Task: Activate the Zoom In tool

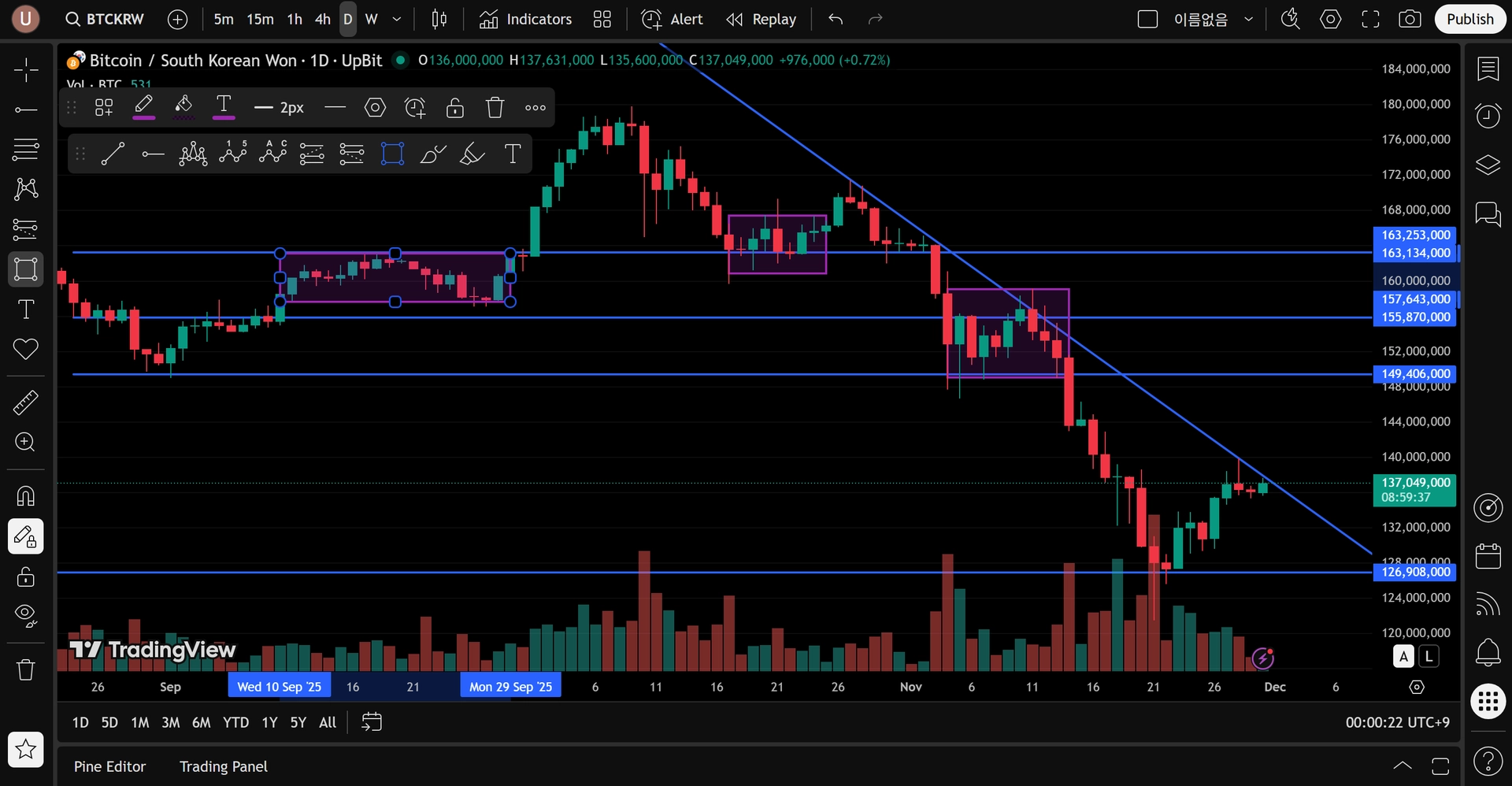Action: point(26,442)
